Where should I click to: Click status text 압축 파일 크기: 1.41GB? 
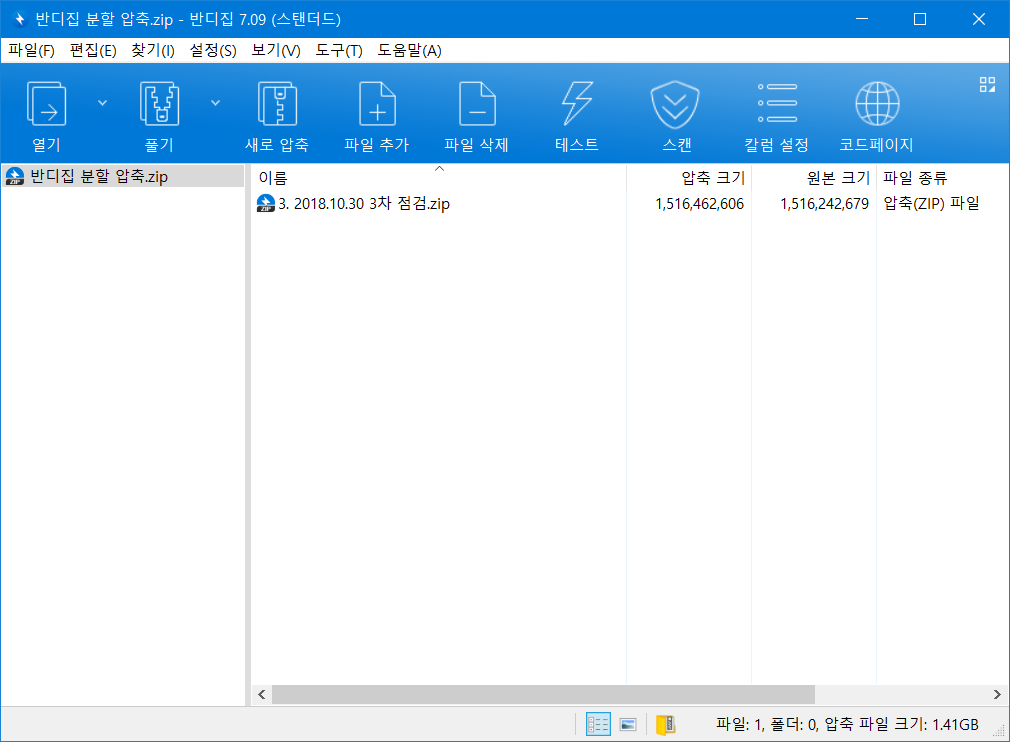click(x=901, y=725)
